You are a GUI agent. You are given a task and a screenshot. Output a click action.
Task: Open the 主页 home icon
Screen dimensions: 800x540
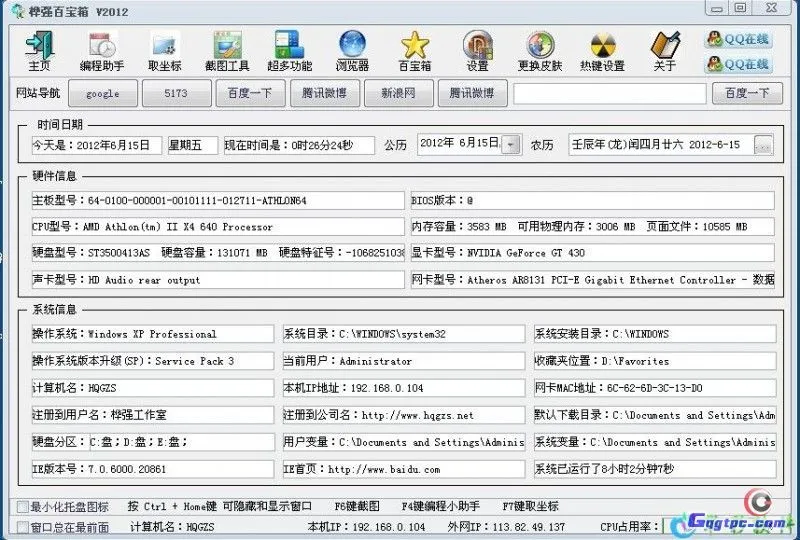pos(39,51)
